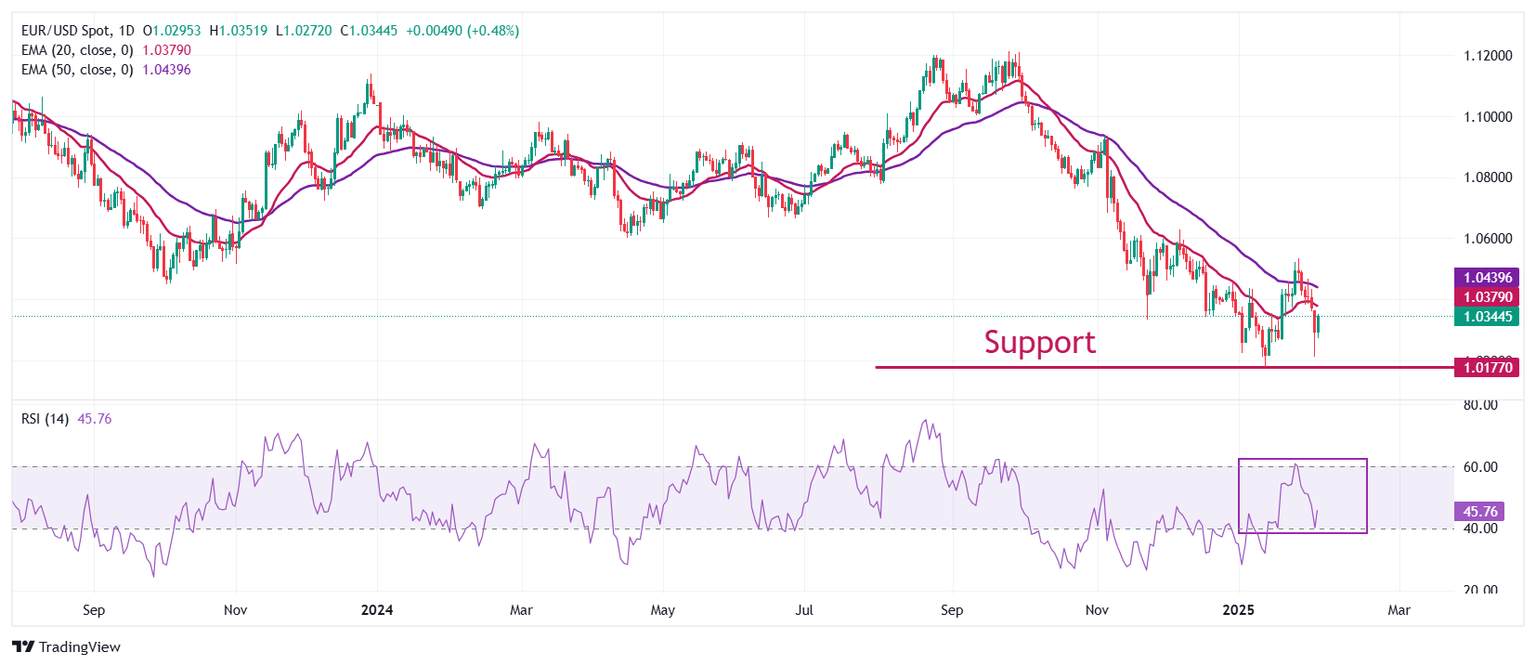Click the 1.01770 support level price tag
Image resolution: width=1536 pixels, height=667 pixels.
tap(1484, 367)
